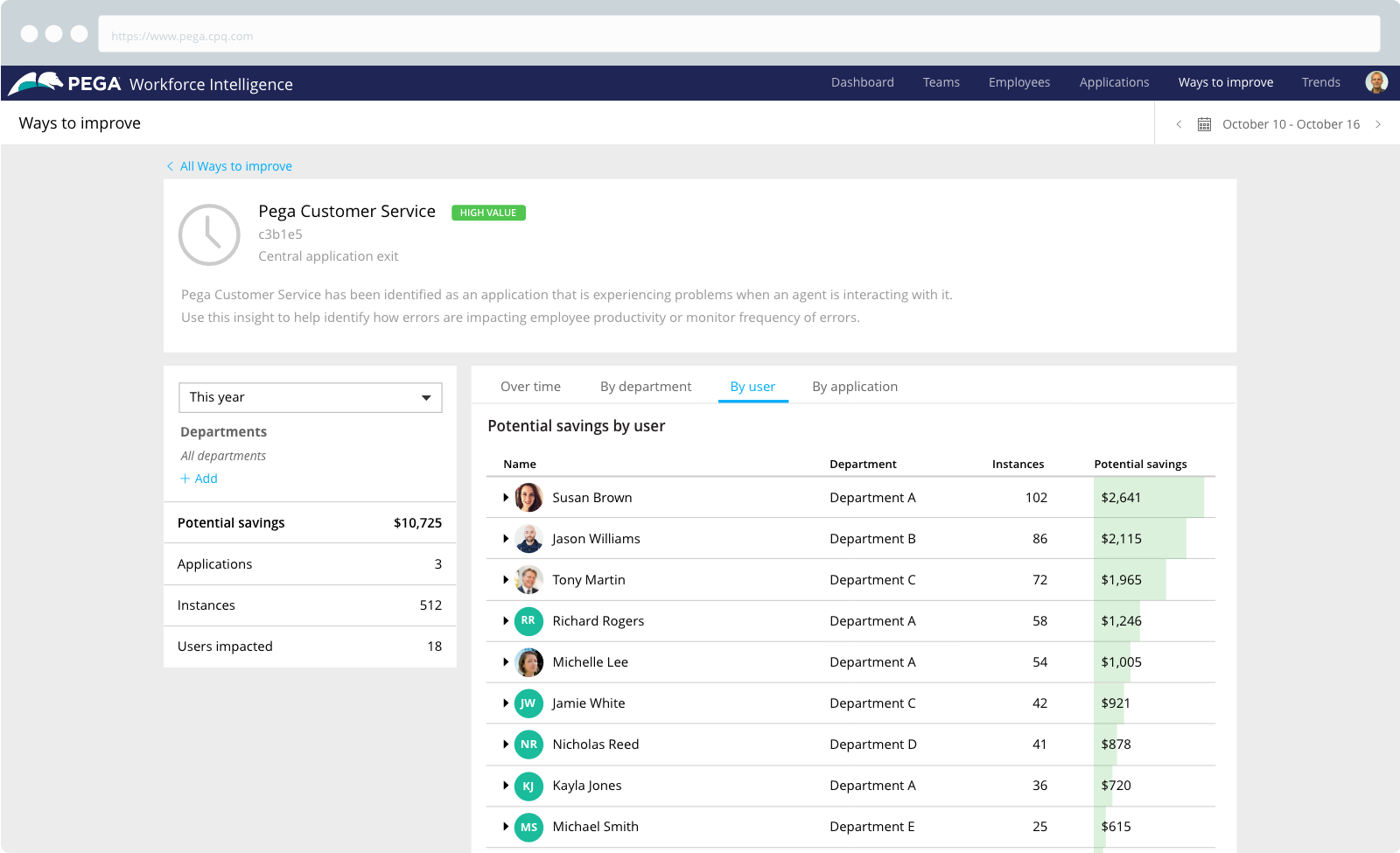Switch to the By application tab

855,387
